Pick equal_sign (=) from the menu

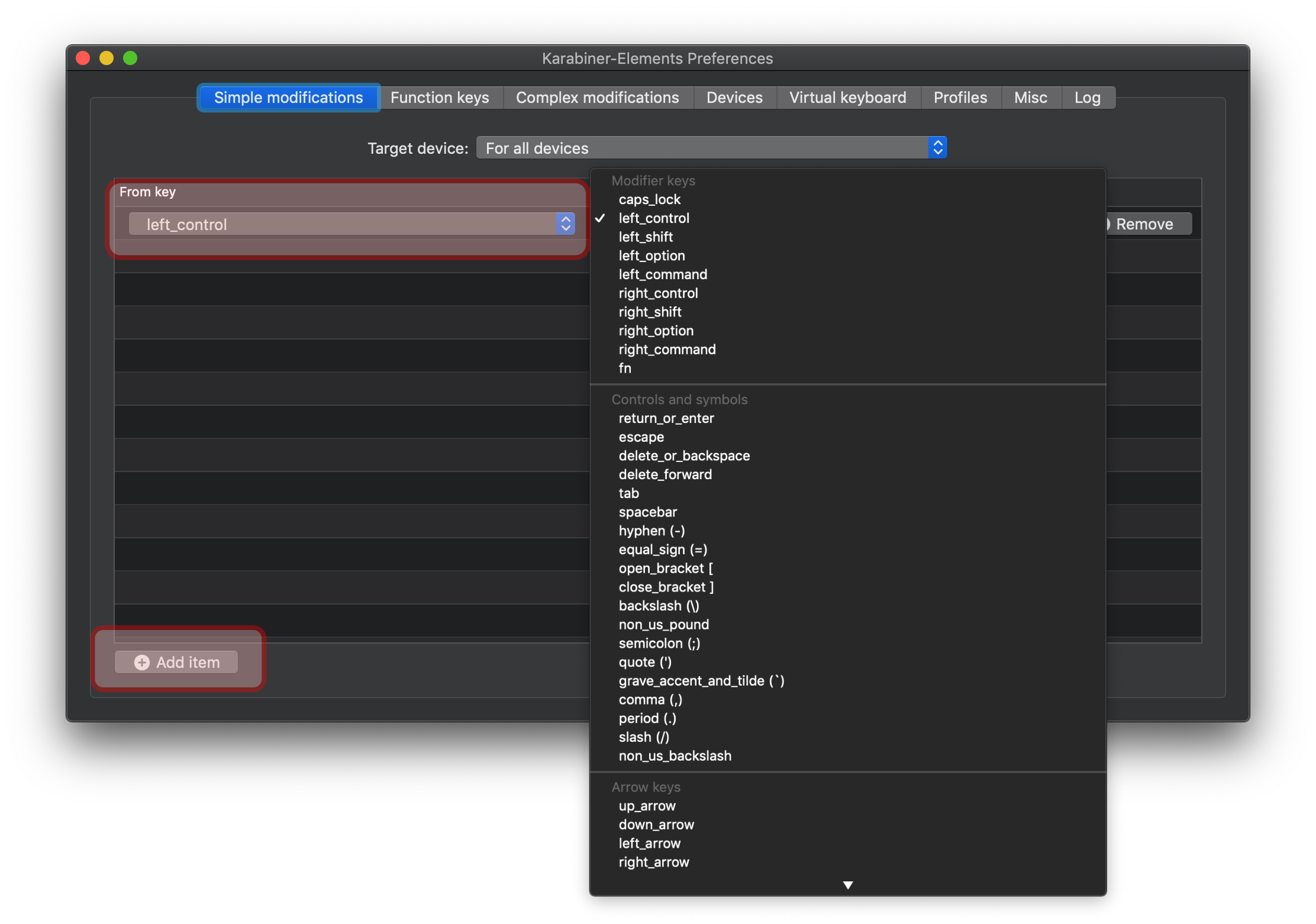coord(847,550)
